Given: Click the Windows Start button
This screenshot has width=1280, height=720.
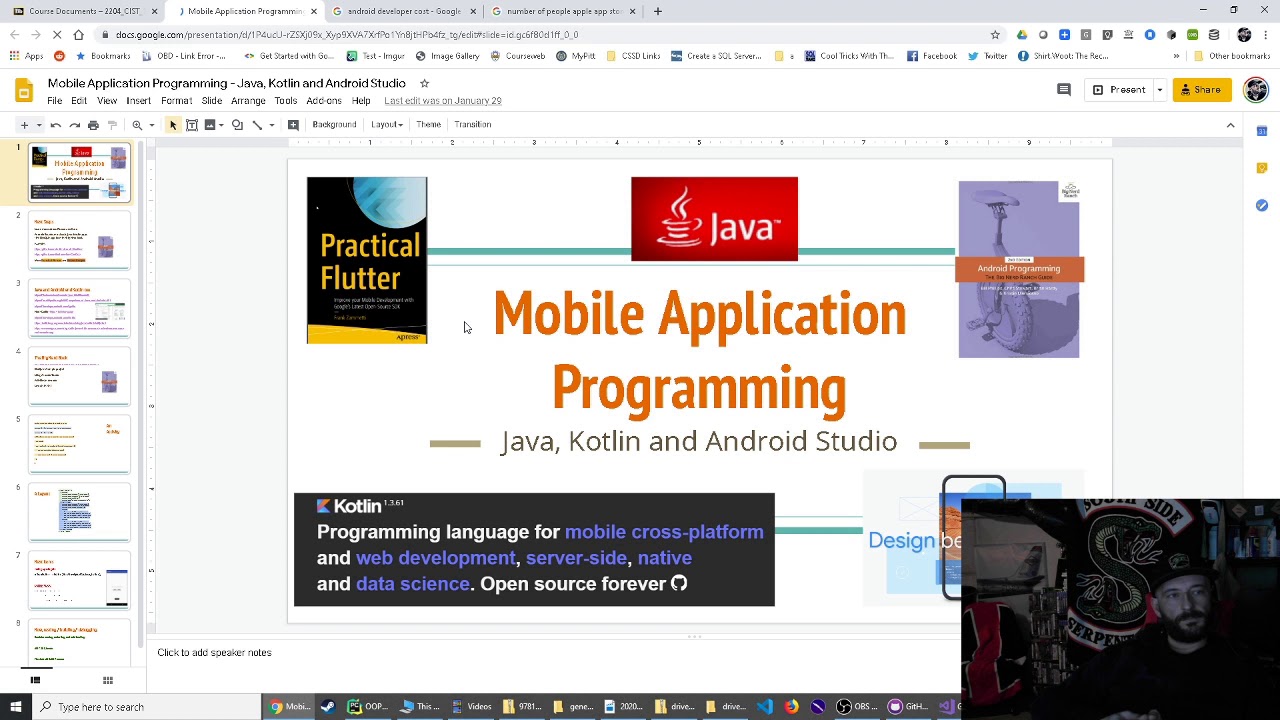Looking at the screenshot, I should tap(15, 707).
